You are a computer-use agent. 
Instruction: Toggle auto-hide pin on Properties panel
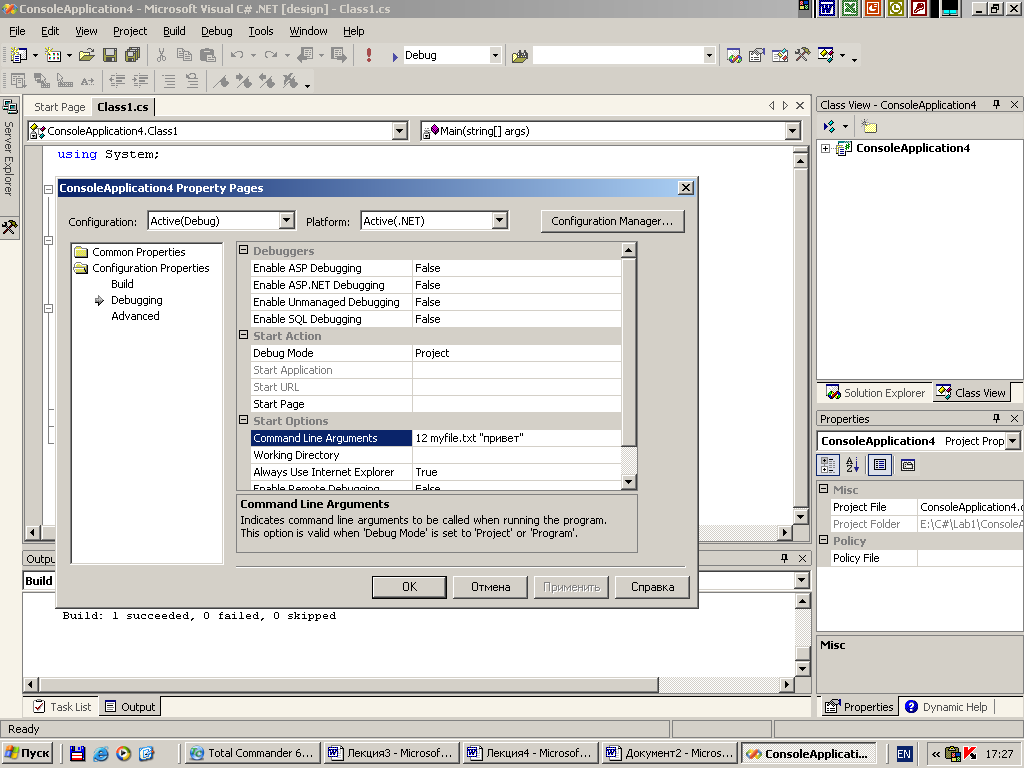(x=997, y=419)
